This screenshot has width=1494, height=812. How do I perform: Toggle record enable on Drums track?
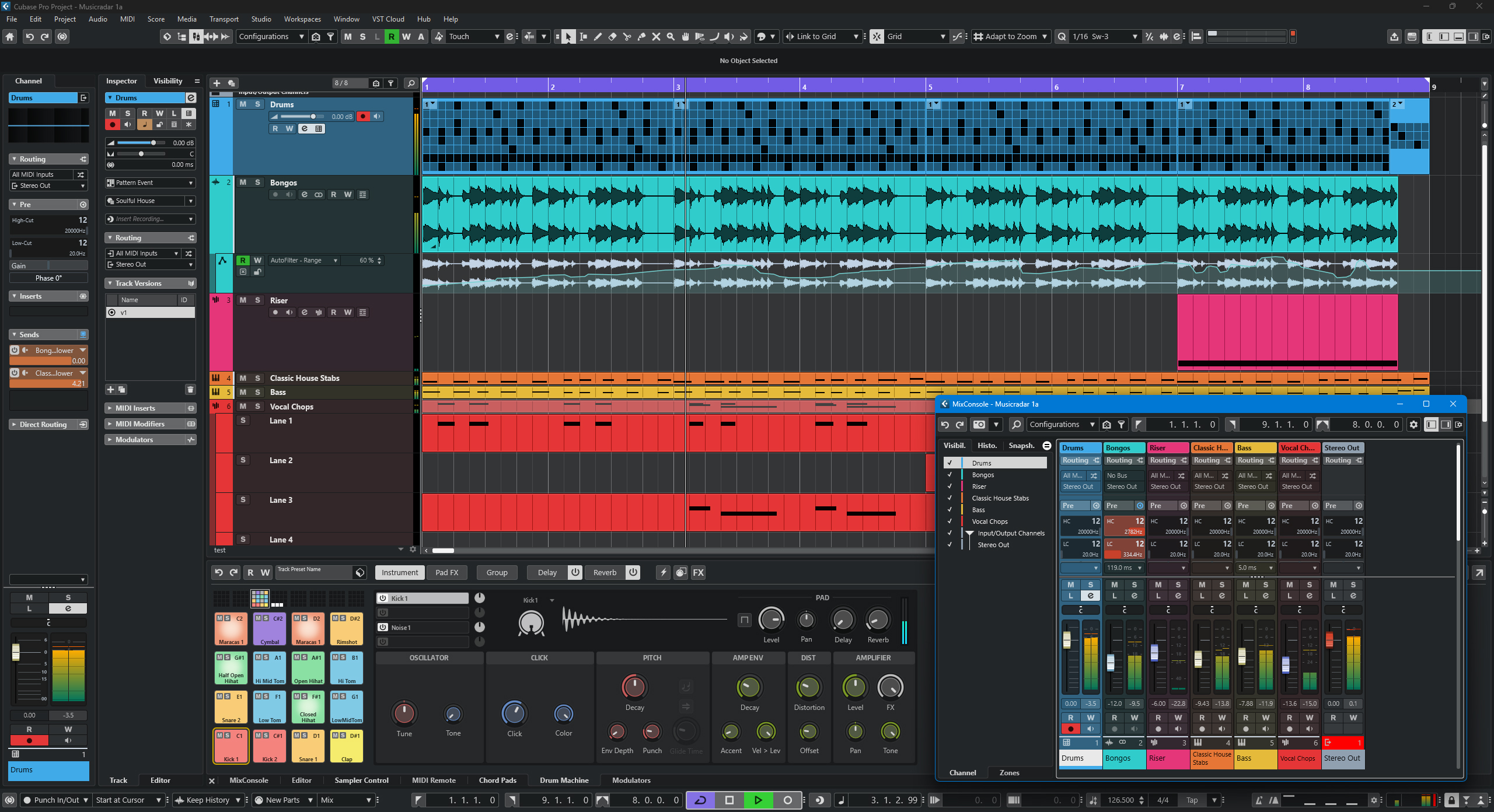coord(363,116)
